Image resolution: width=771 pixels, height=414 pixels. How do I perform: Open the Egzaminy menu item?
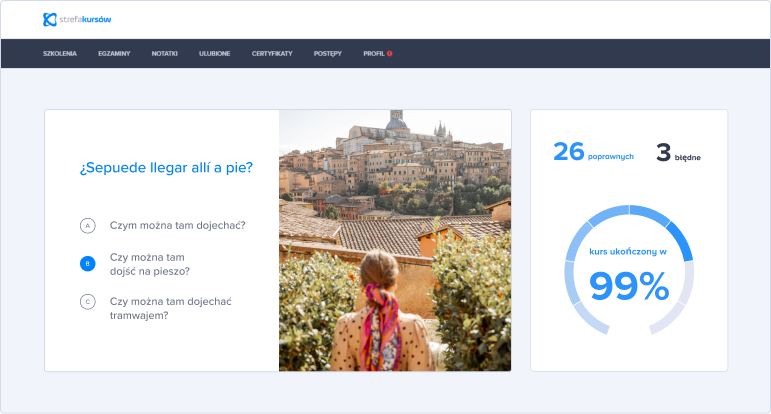pos(114,53)
